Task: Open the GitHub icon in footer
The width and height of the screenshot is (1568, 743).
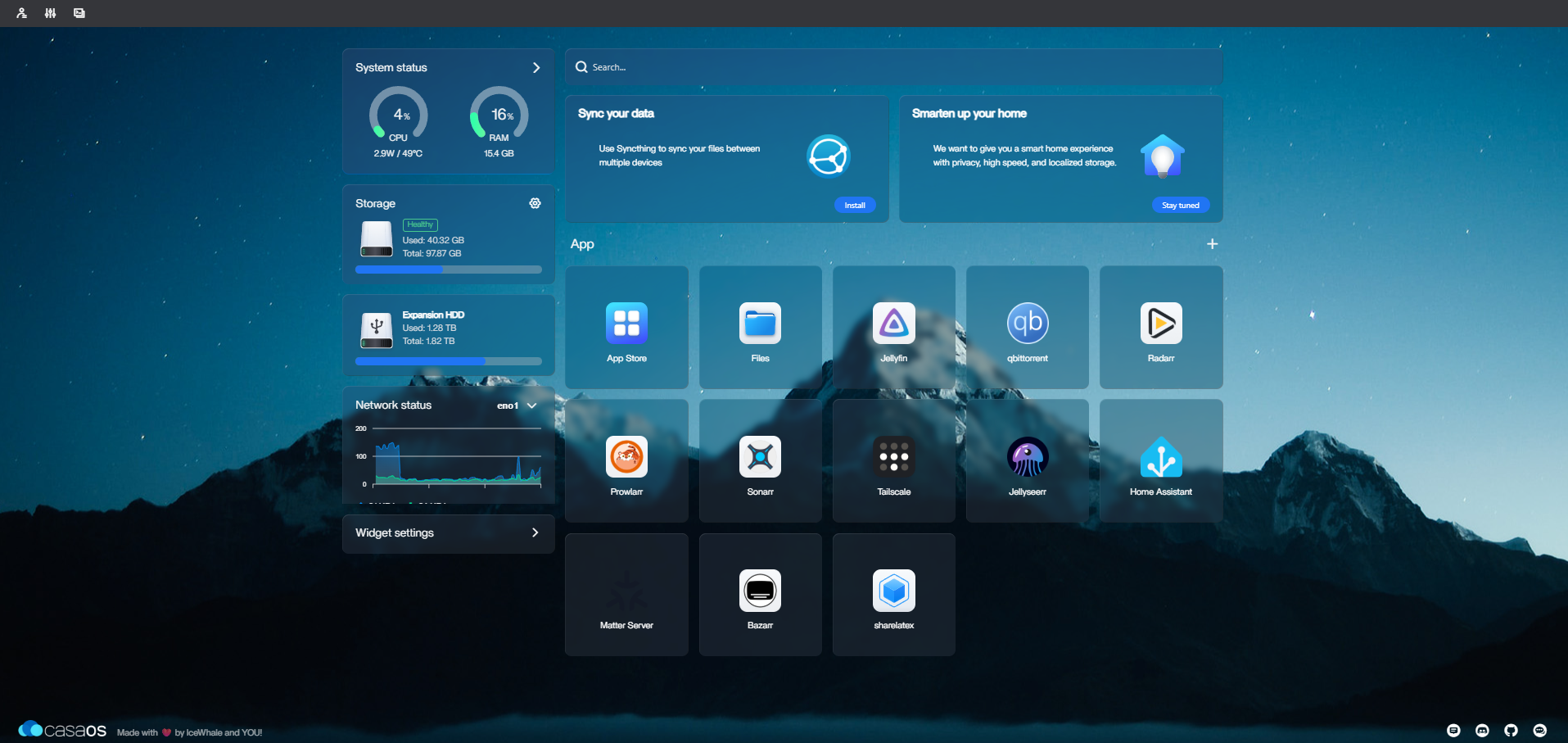Action: click(x=1511, y=731)
